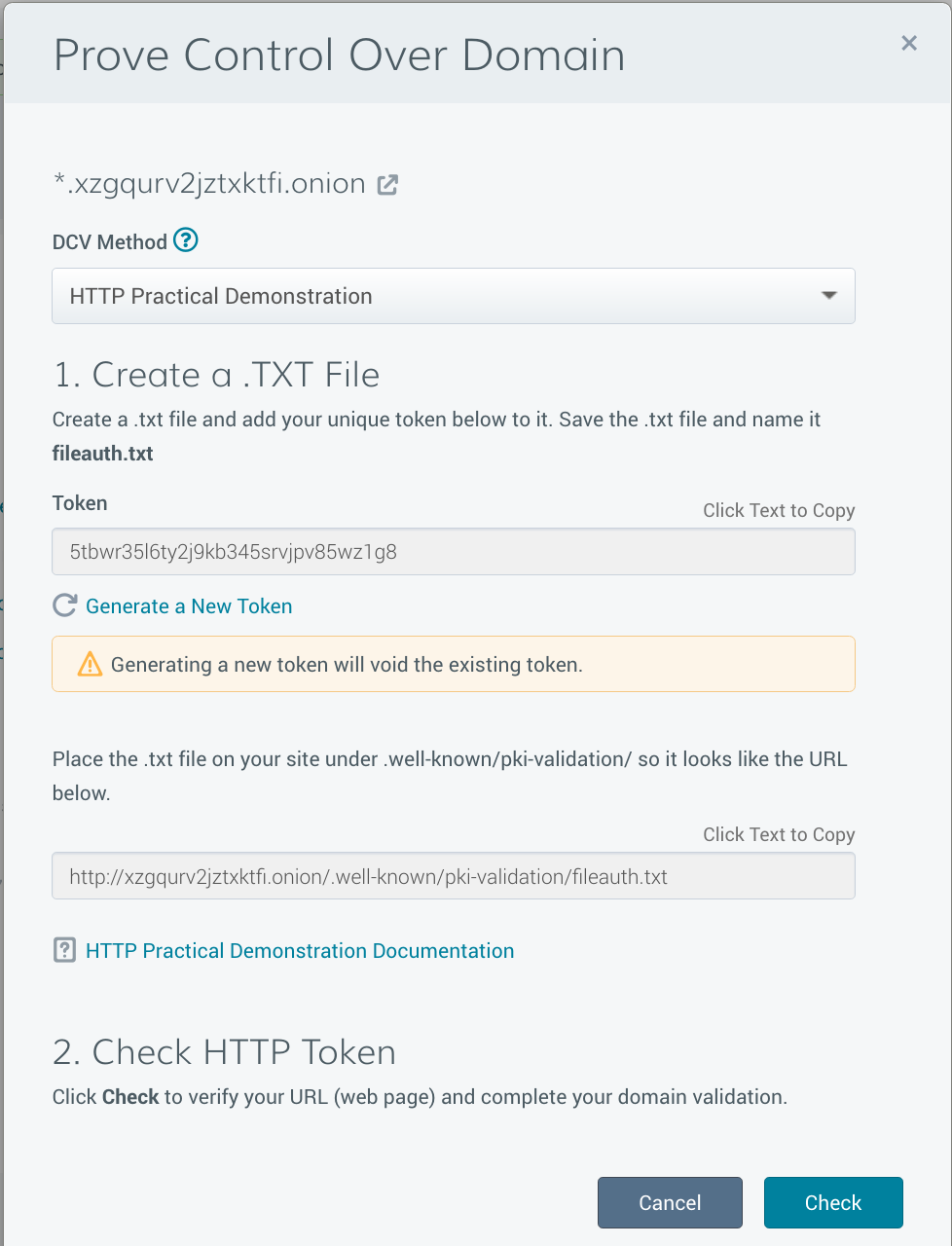Screen dimensions: 952x1246
Task: Copy the fileauth.txt URL field text
Action: pyautogui.click(x=454, y=876)
